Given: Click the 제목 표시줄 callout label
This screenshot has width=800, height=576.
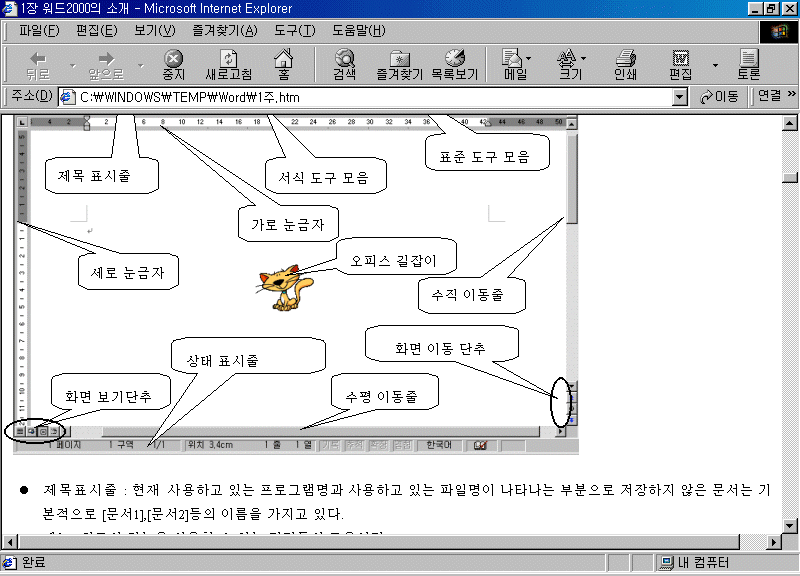Looking at the screenshot, I should pyautogui.click(x=94, y=176).
